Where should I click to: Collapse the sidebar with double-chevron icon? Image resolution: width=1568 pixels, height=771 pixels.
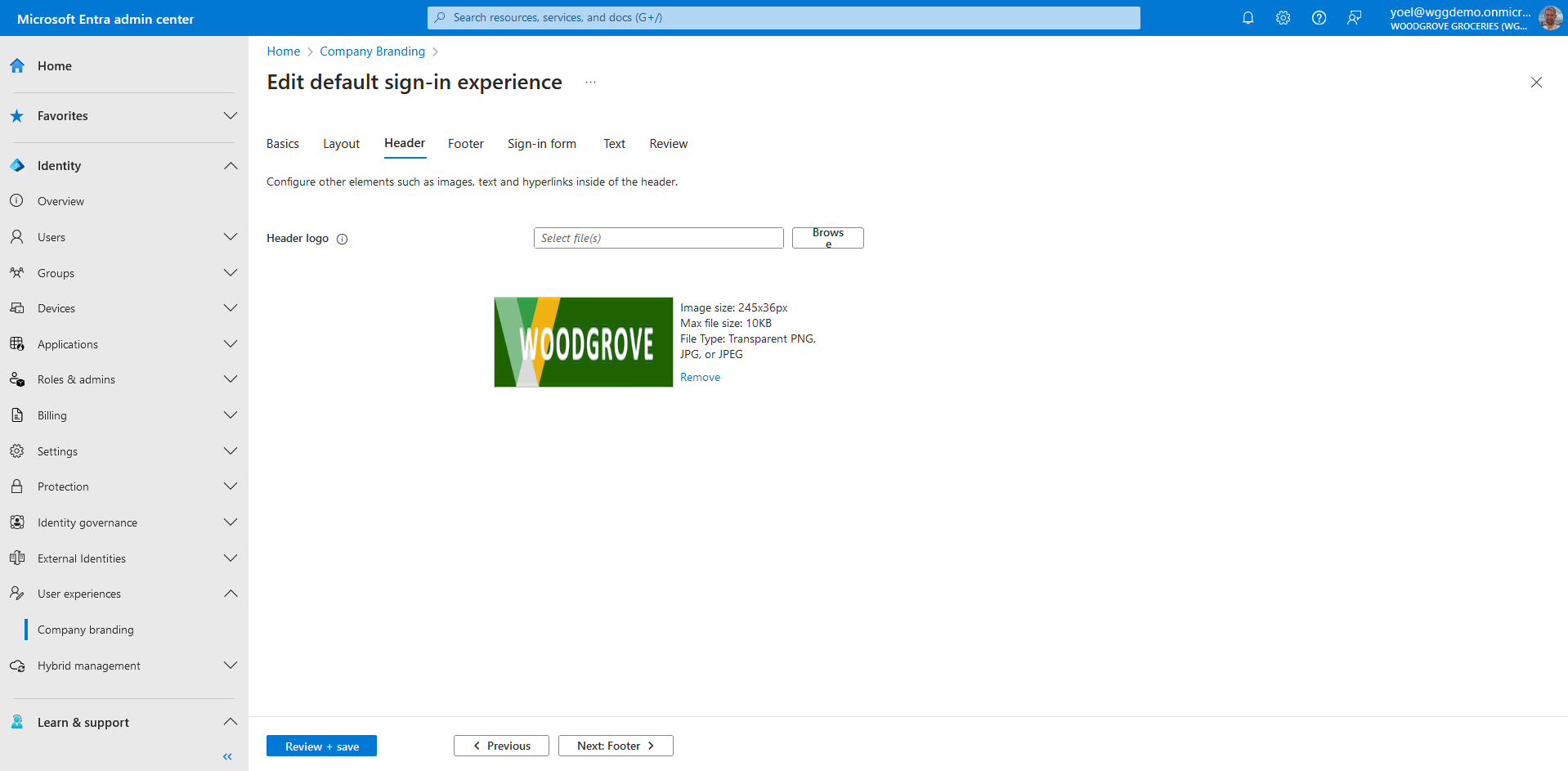pos(227,757)
